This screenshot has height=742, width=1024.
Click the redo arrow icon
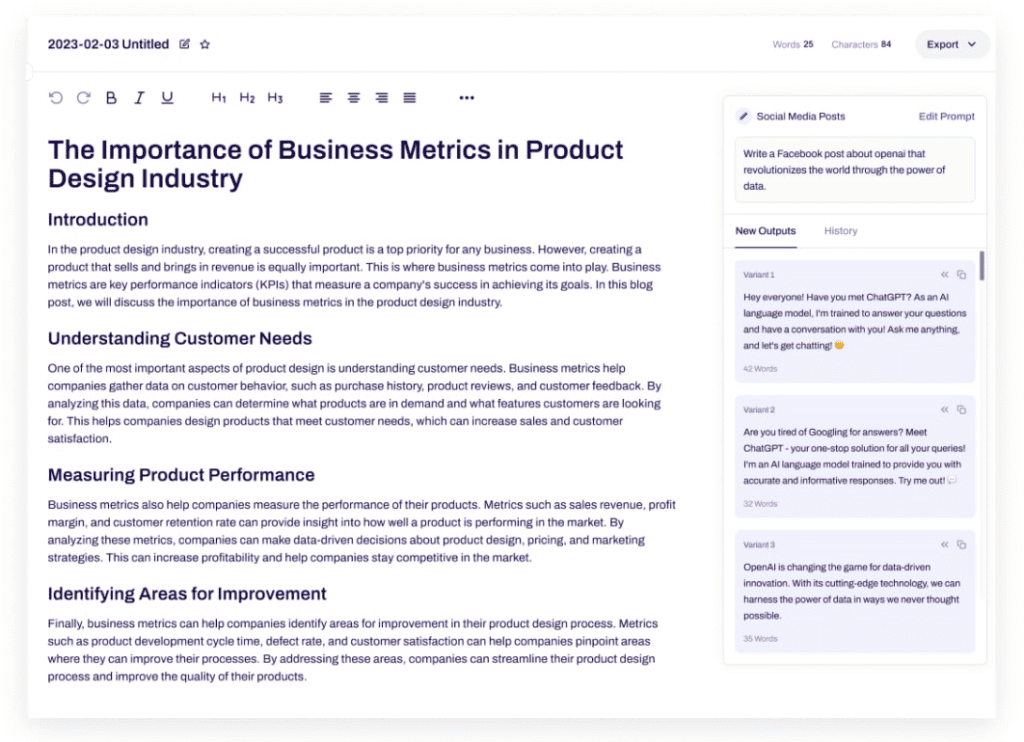(x=84, y=98)
